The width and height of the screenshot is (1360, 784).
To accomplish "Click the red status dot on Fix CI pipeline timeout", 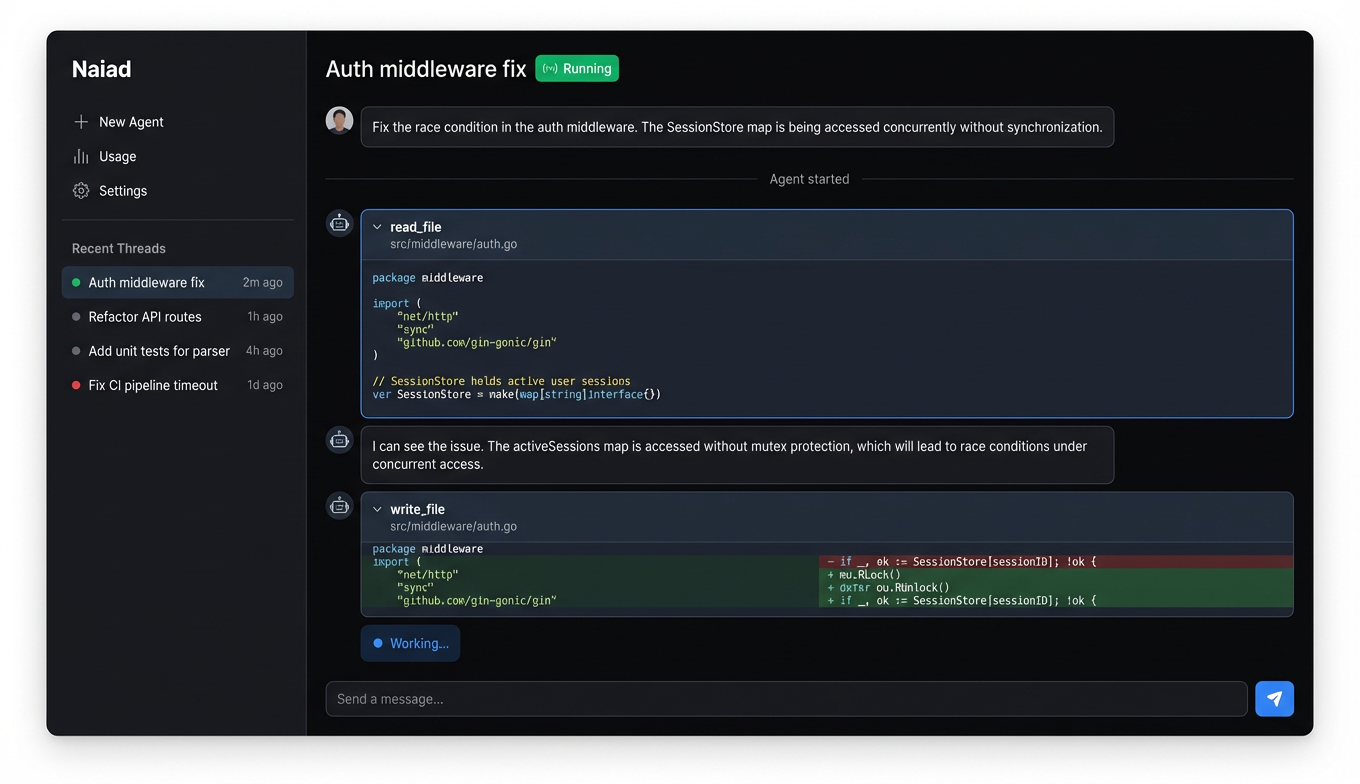I will pyautogui.click(x=75, y=385).
